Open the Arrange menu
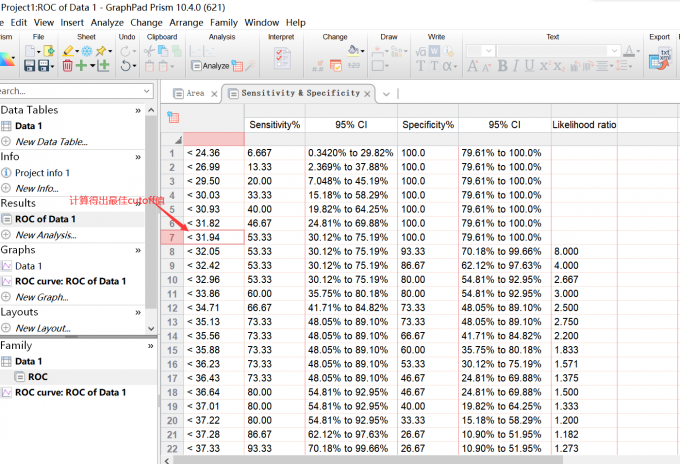680x464 pixels. coord(186,23)
